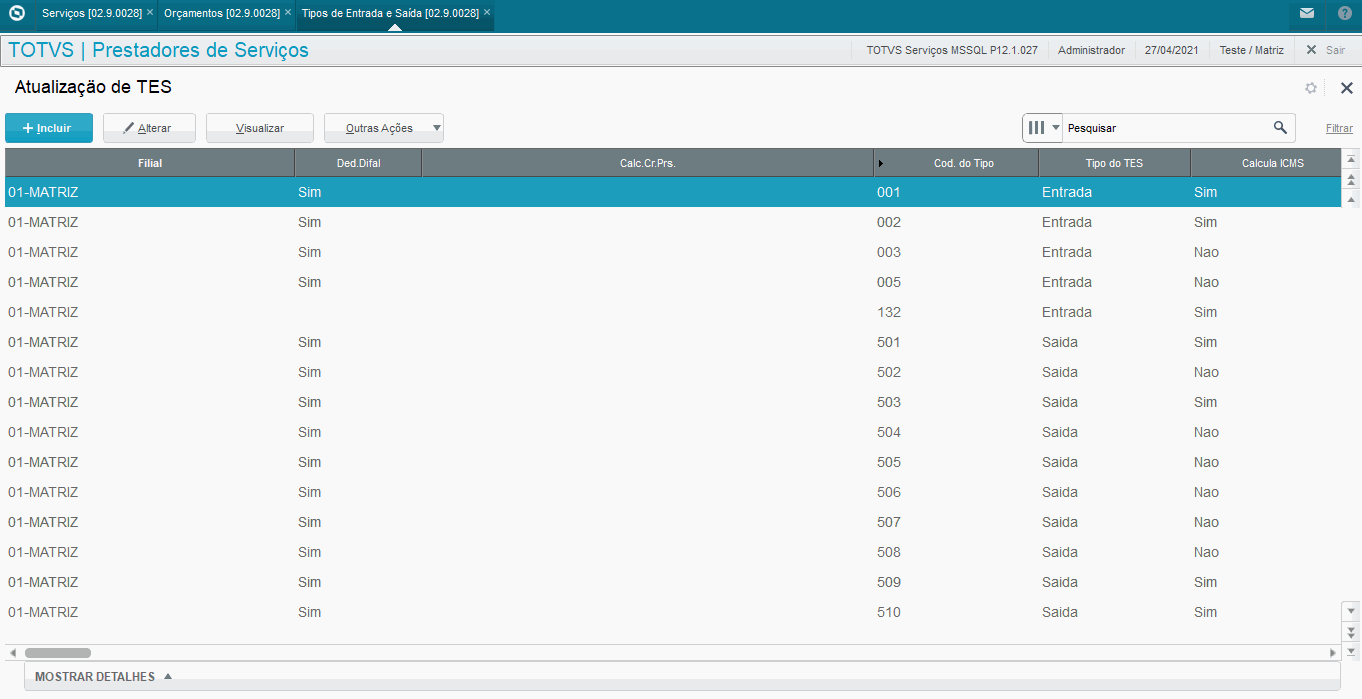Open the help question mark icon

[1345, 13]
